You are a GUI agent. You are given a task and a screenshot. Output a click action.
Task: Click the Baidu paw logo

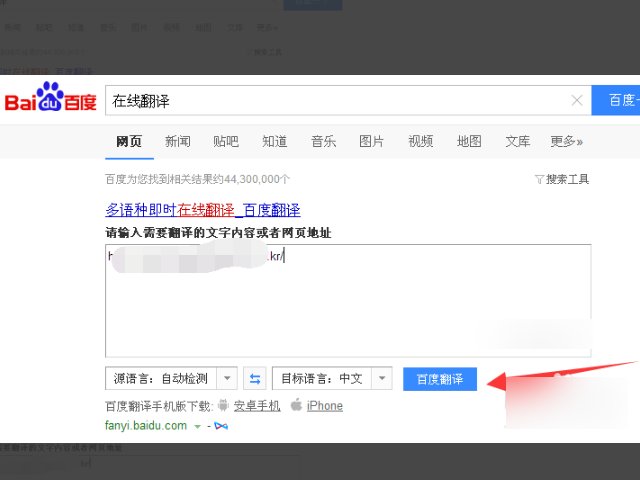(50, 96)
